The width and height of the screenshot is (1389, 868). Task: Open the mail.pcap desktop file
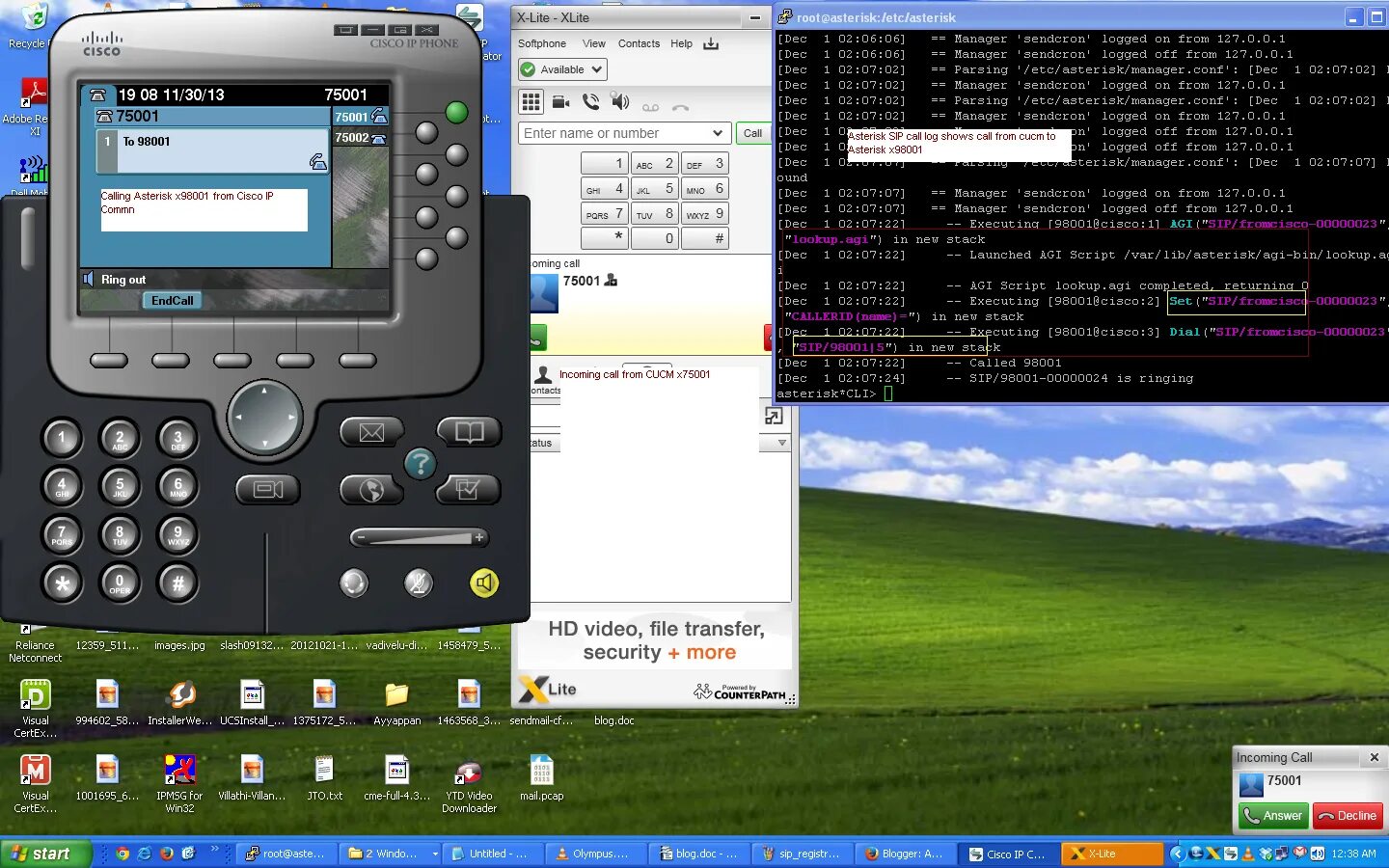pos(541,778)
